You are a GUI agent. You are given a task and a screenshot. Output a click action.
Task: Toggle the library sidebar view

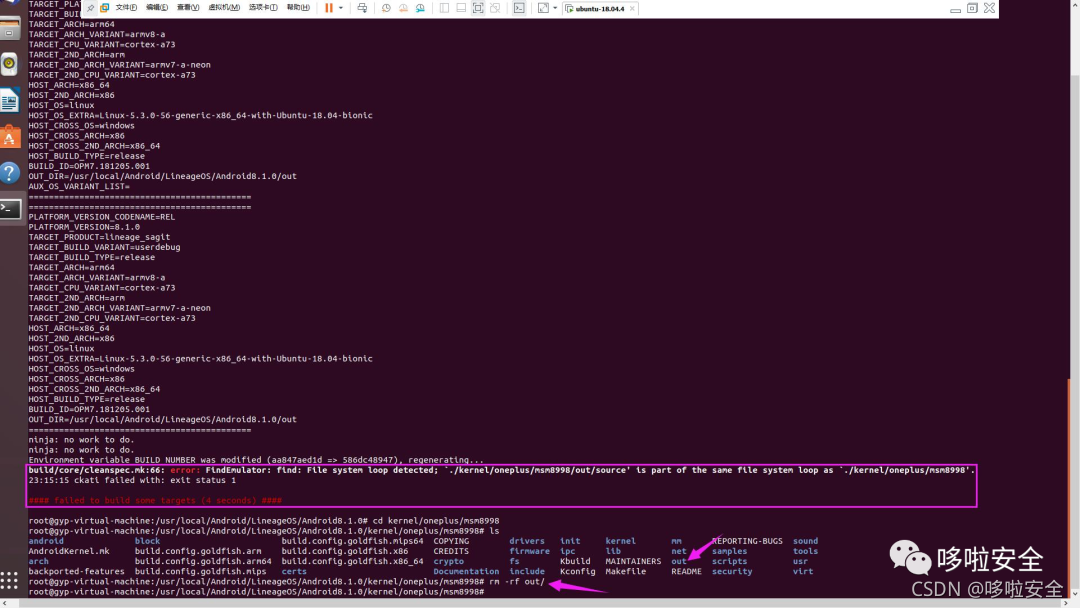[444, 8]
